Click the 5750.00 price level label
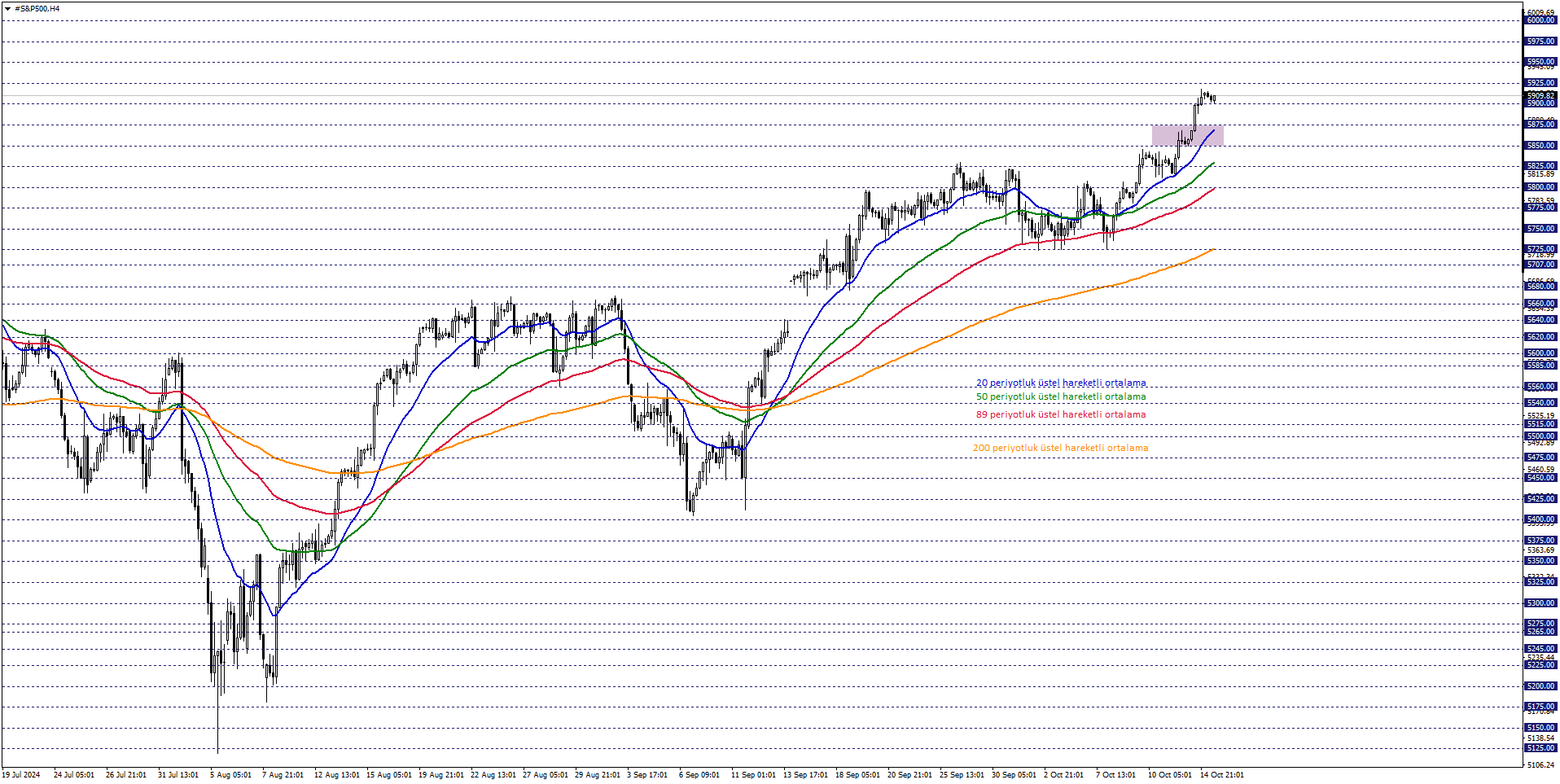Viewport: 1560px width, 784px height. pos(1540,229)
